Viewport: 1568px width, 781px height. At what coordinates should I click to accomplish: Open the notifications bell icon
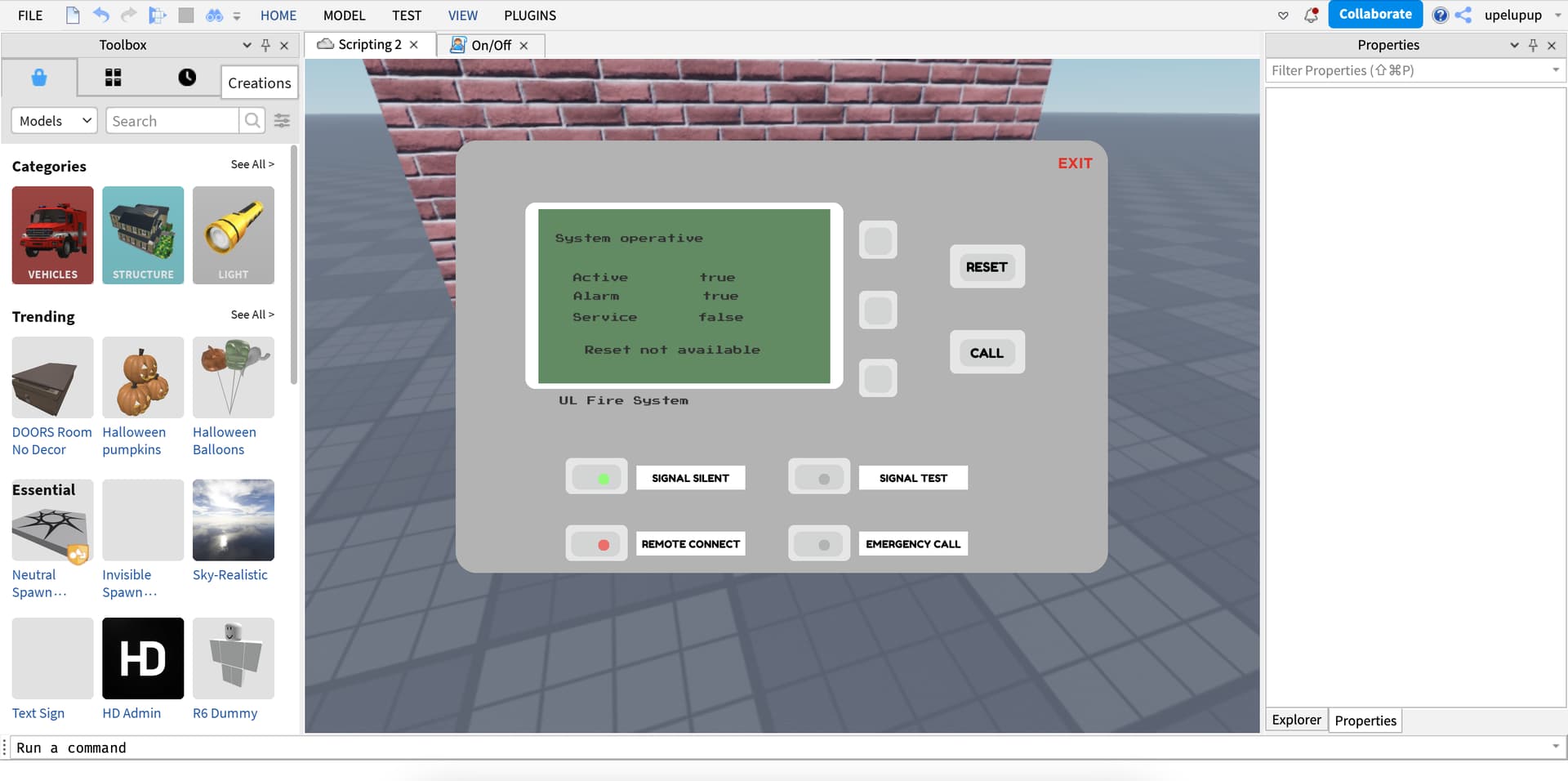[x=1312, y=15]
